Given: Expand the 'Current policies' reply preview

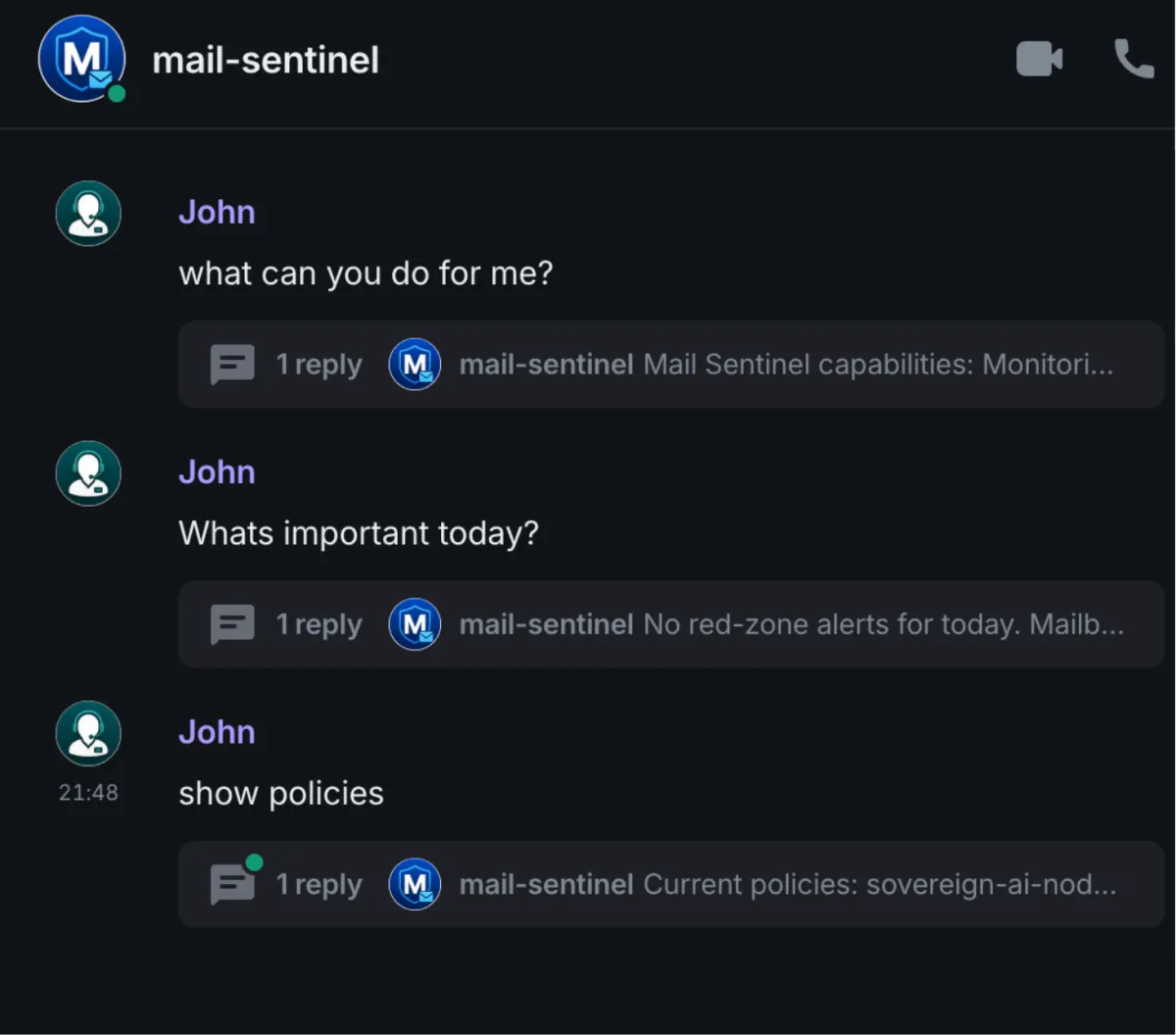Looking at the screenshot, I should click(x=879, y=884).
